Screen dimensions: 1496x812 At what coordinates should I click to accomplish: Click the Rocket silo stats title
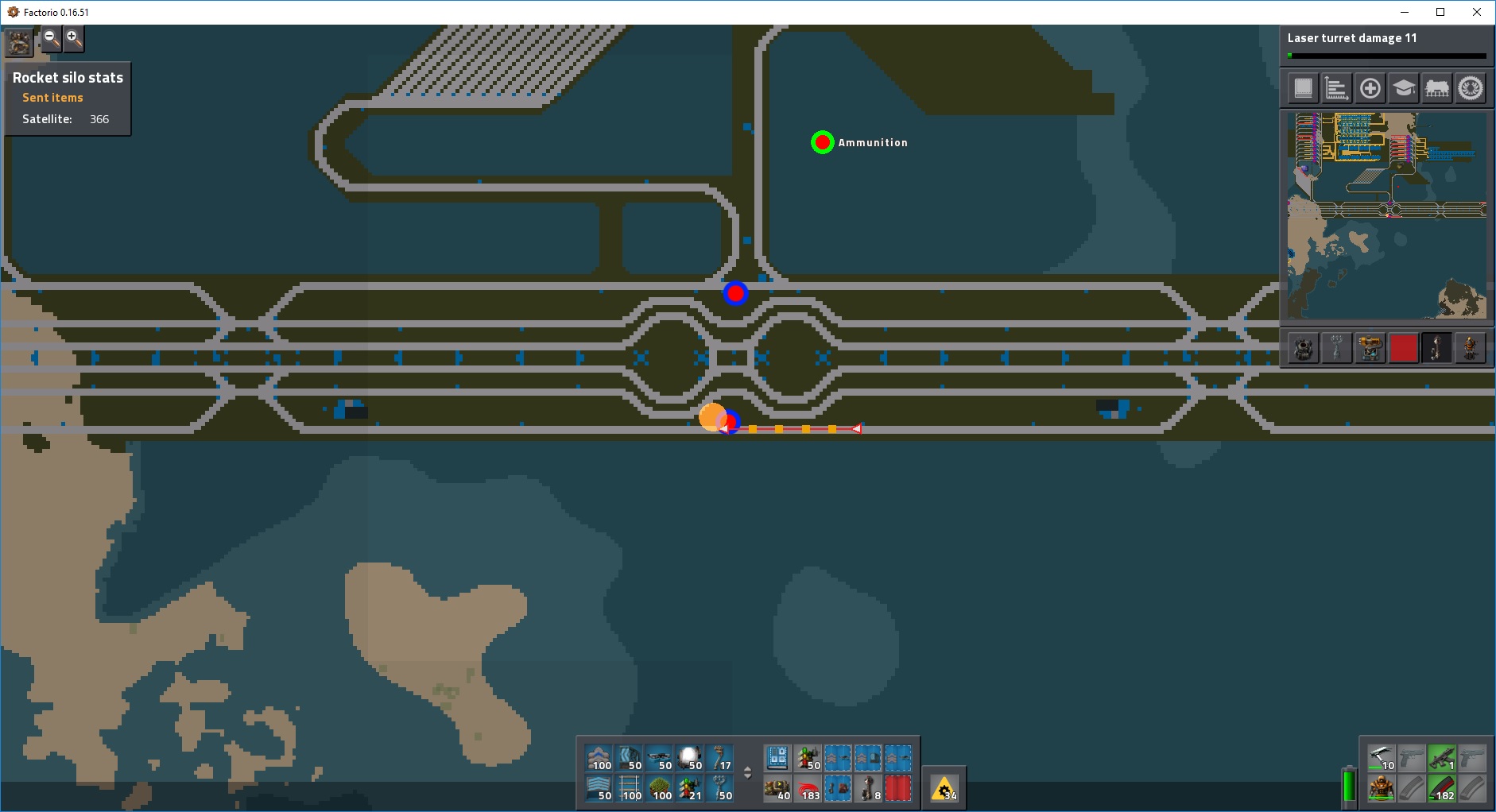68,77
